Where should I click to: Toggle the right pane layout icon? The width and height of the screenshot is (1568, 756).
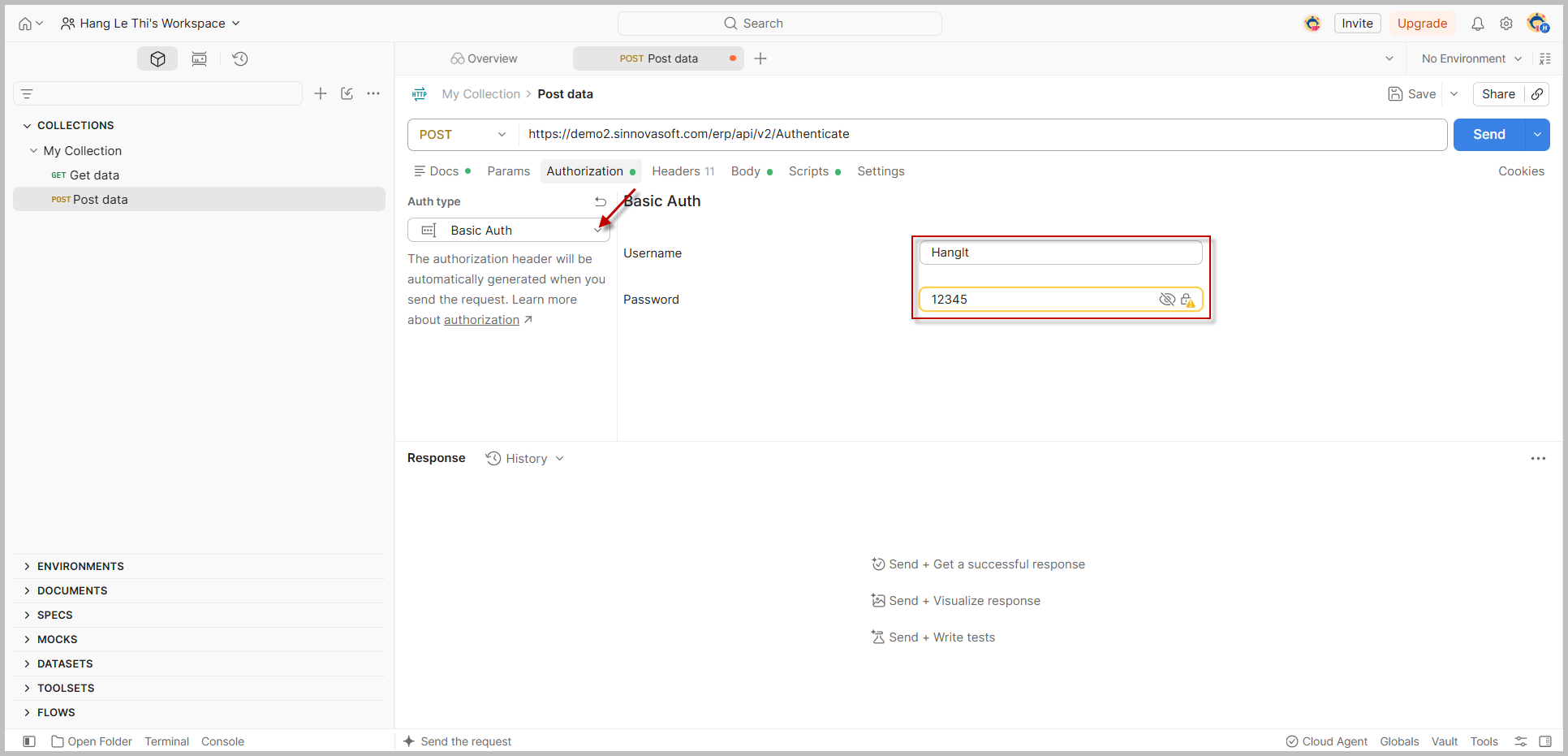[x=1545, y=741]
